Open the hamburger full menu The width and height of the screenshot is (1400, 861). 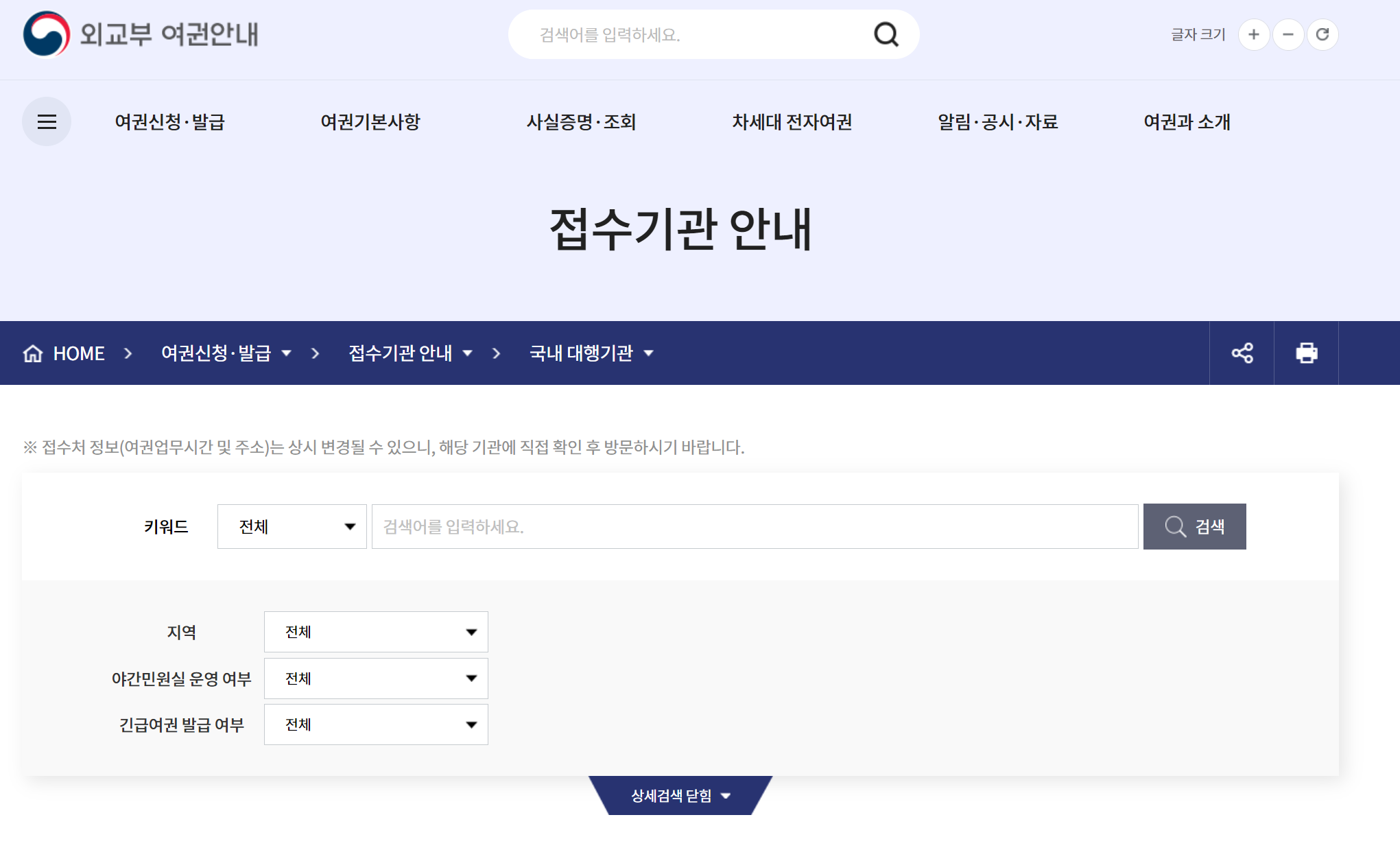47,121
